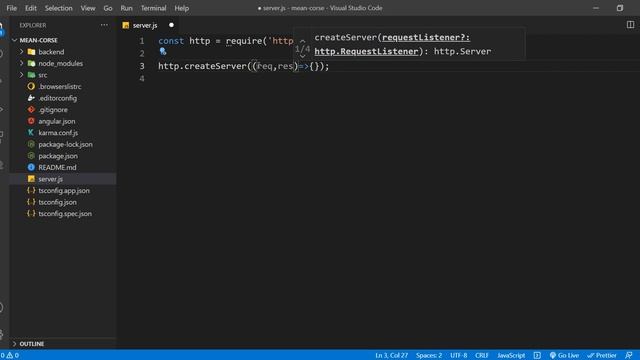
Task: Open the Edit menu
Action: pyautogui.click(x=31, y=8)
